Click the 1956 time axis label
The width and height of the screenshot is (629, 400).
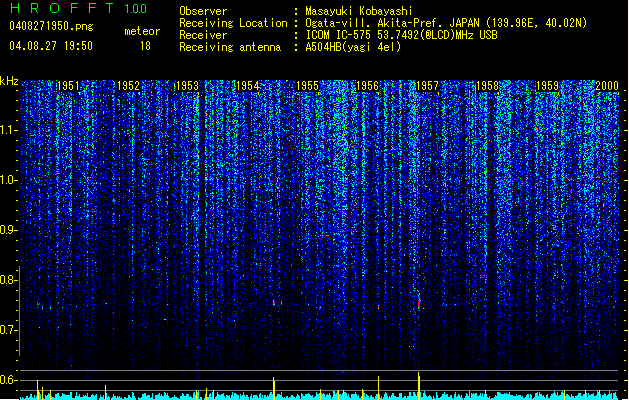coord(367,85)
